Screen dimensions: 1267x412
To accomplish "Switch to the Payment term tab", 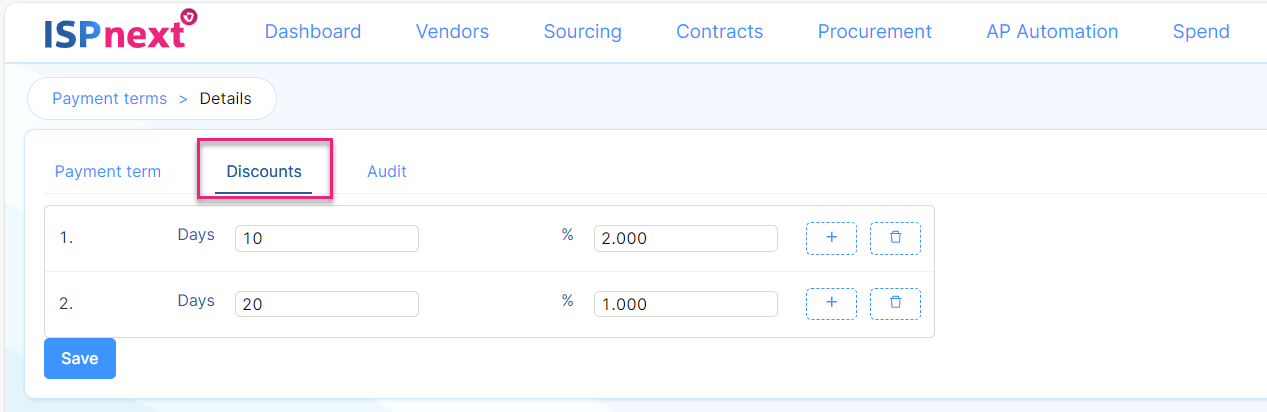I will (x=107, y=171).
